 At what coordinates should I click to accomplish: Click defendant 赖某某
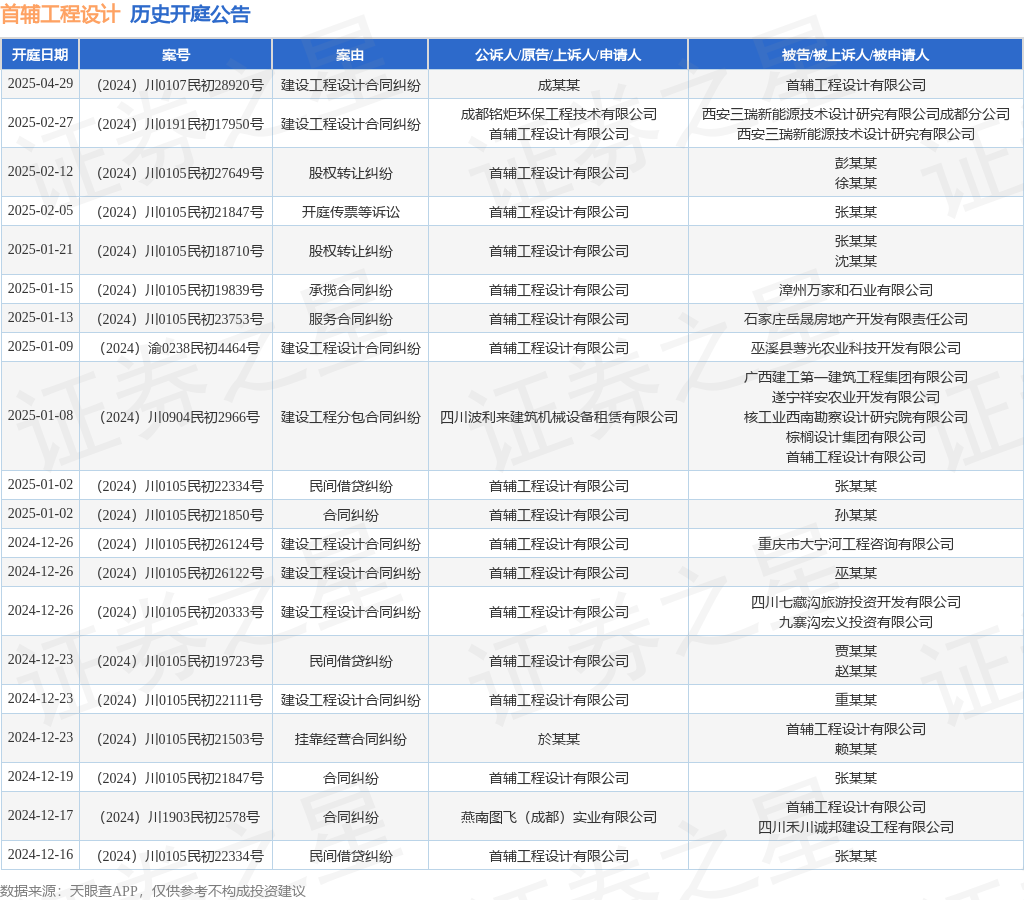(x=856, y=749)
